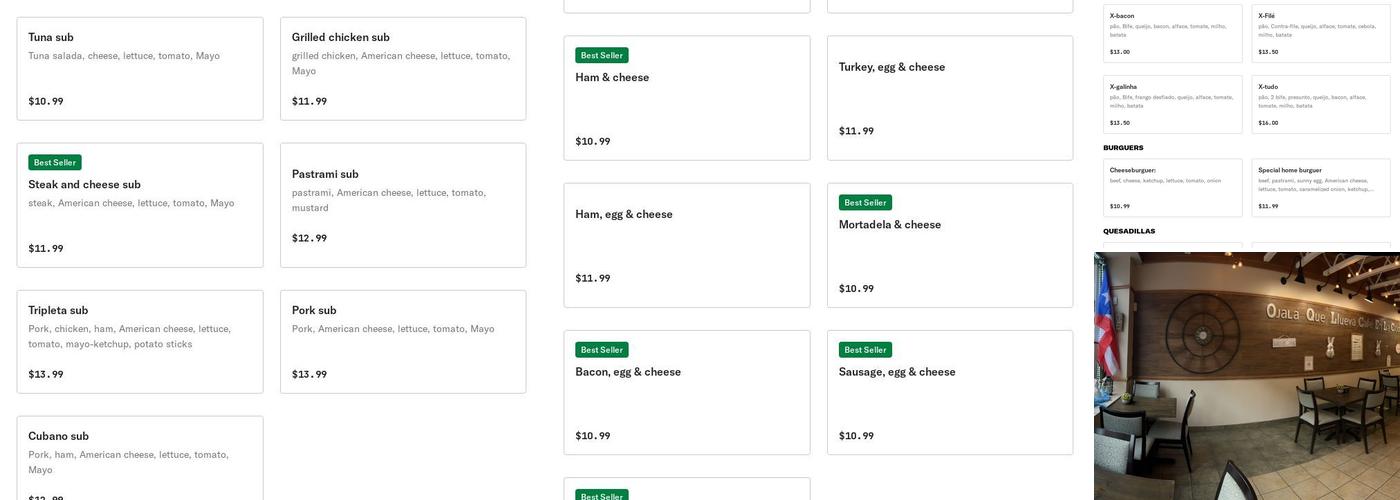Click Best Seller badge on Steak and cheese sub
Viewport: 1400px width, 500px height.
coord(55,162)
